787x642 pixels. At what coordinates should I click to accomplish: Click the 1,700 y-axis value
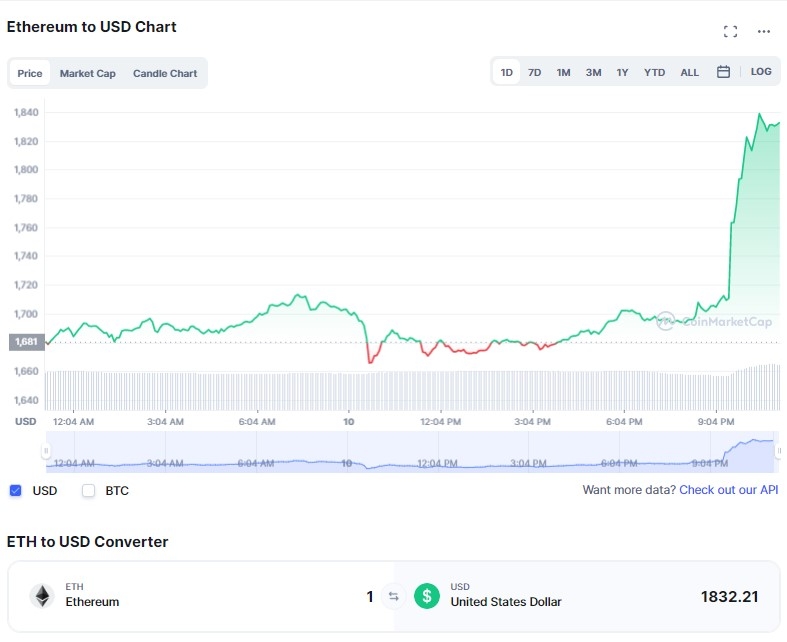26,314
